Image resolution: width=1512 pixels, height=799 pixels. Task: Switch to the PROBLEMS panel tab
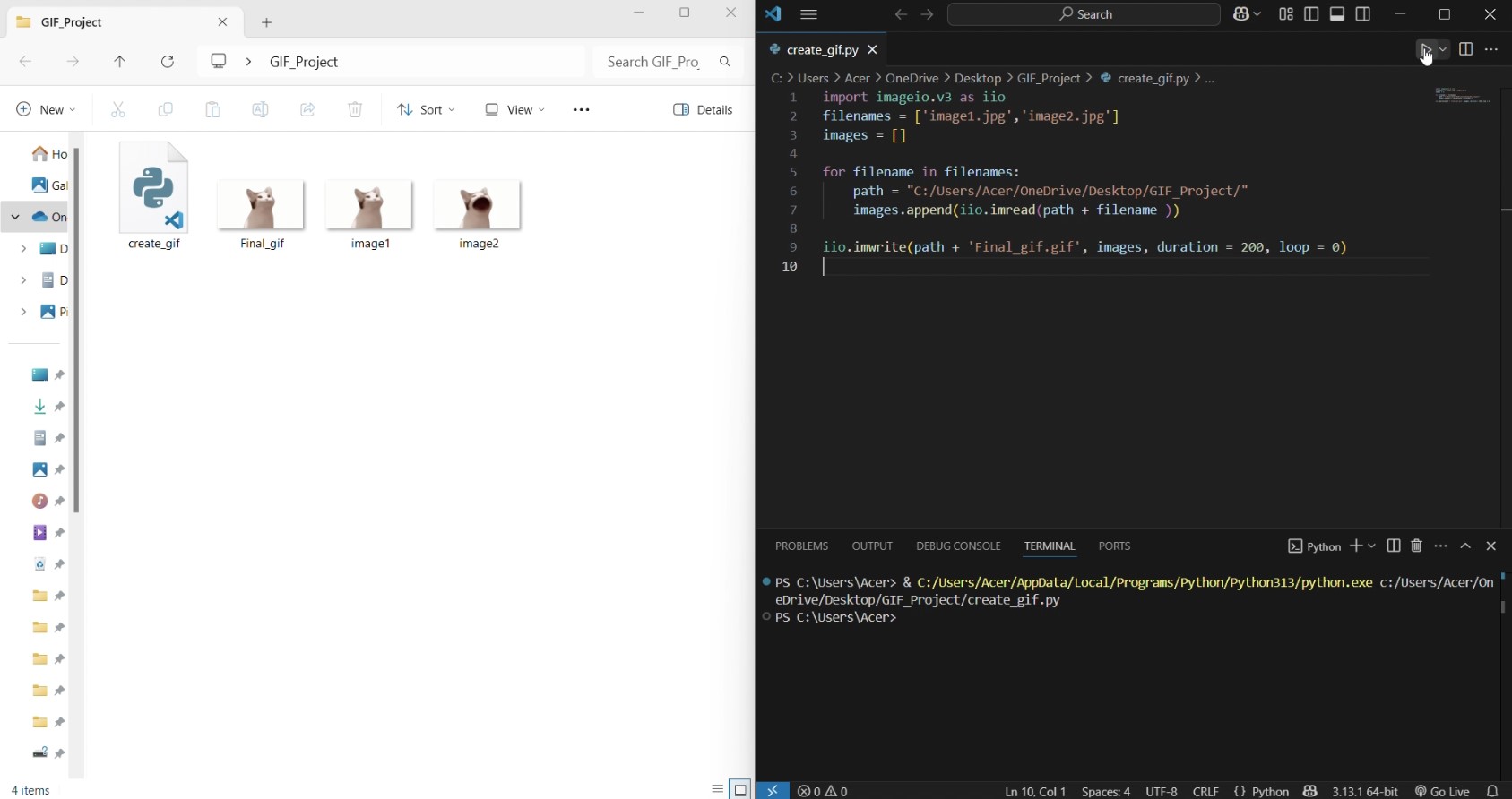(x=801, y=546)
